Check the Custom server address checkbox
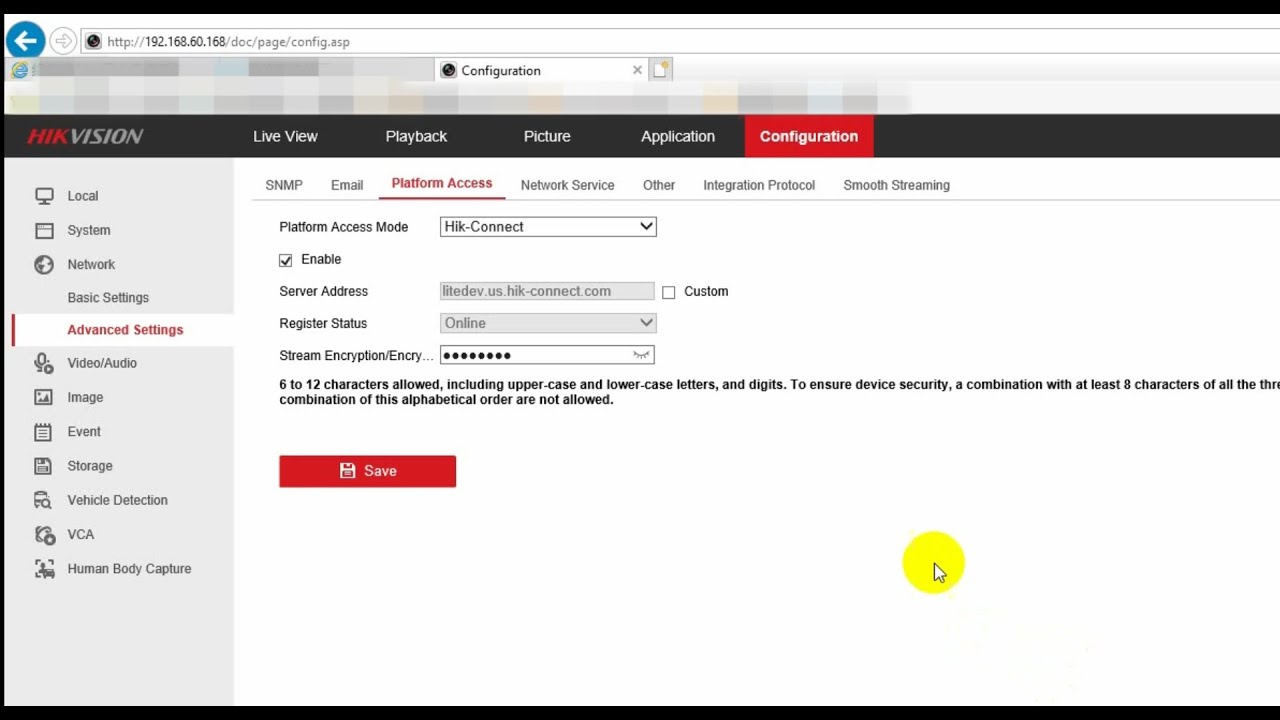The height and width of the screenshot is (720, 1280). click(x=669, y=292)
